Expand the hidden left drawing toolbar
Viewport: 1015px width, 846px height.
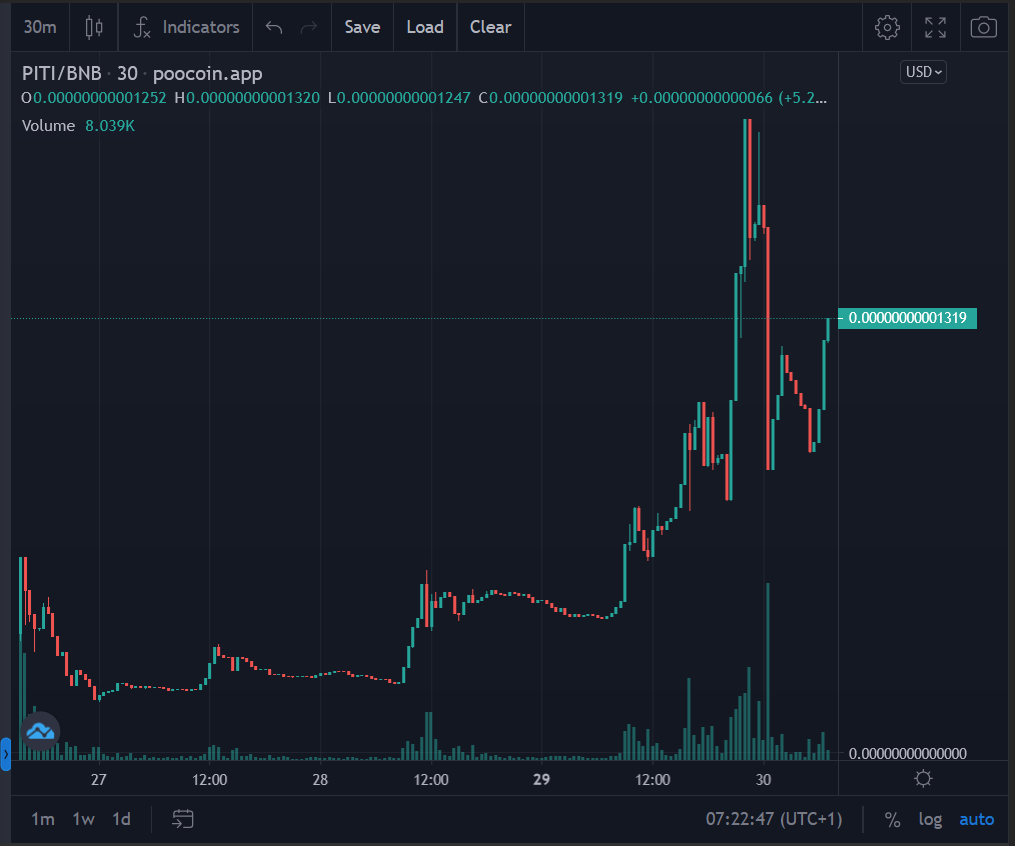(4, 755)
